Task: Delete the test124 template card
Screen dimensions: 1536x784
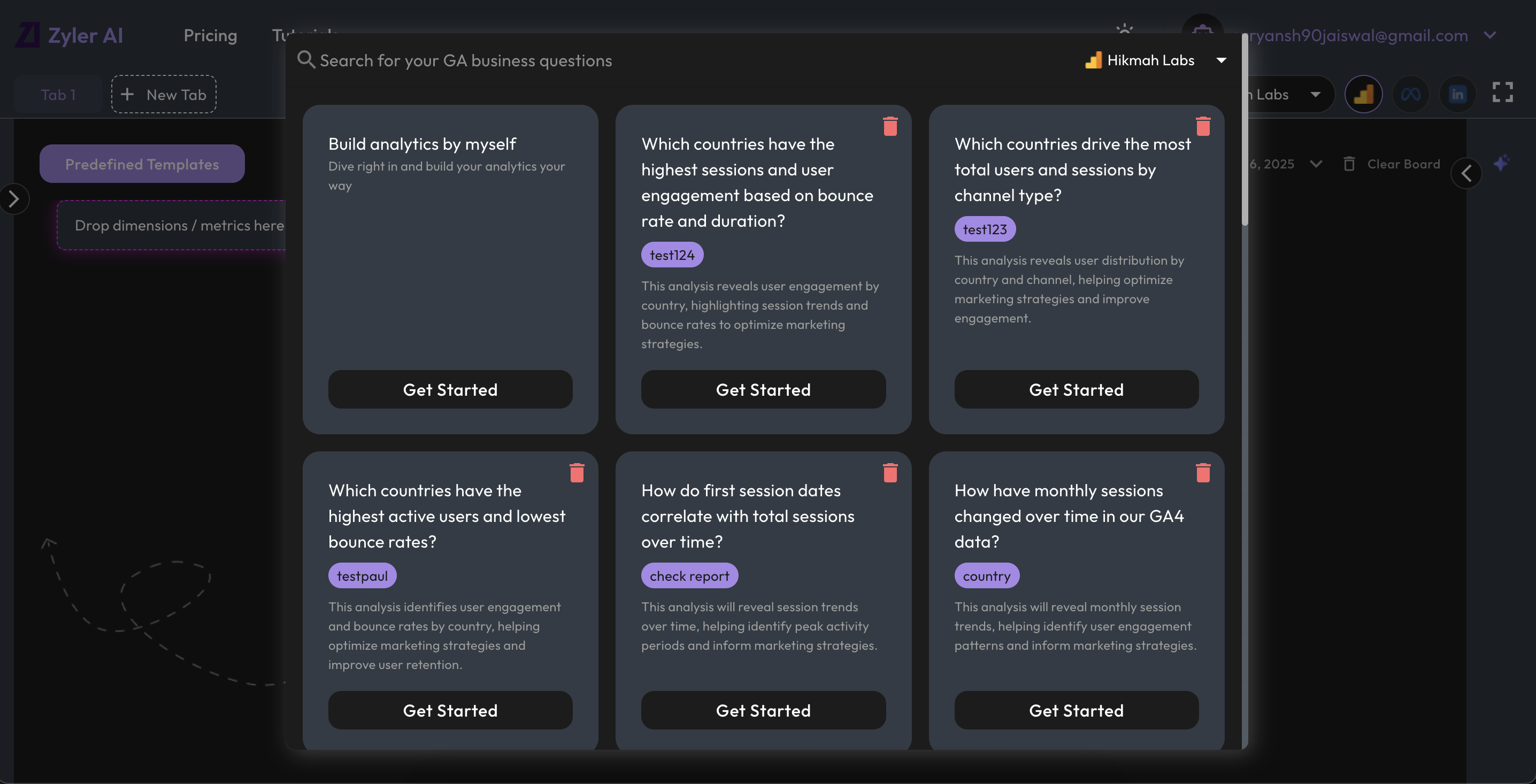Action: coord(889,125)
